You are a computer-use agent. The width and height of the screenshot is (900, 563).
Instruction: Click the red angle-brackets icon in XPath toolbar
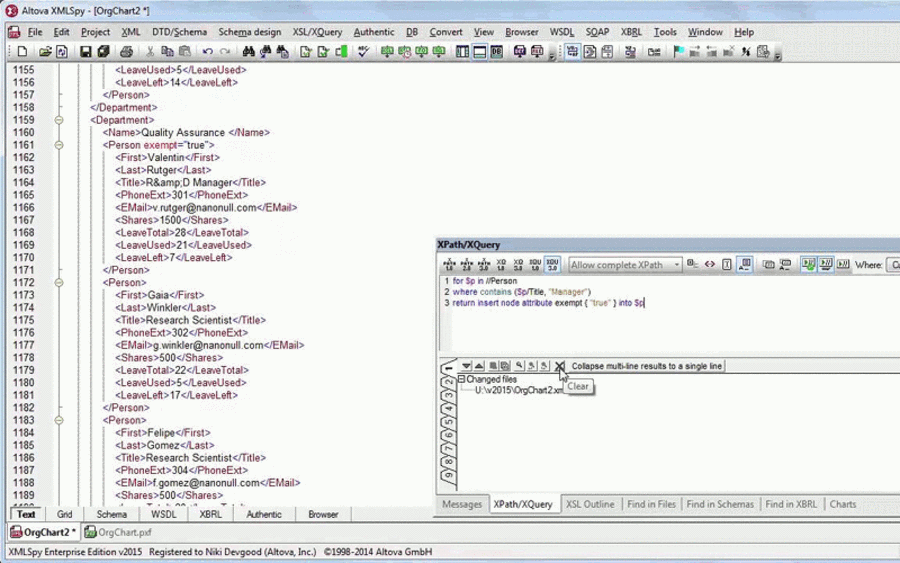(x=710, y=265)
